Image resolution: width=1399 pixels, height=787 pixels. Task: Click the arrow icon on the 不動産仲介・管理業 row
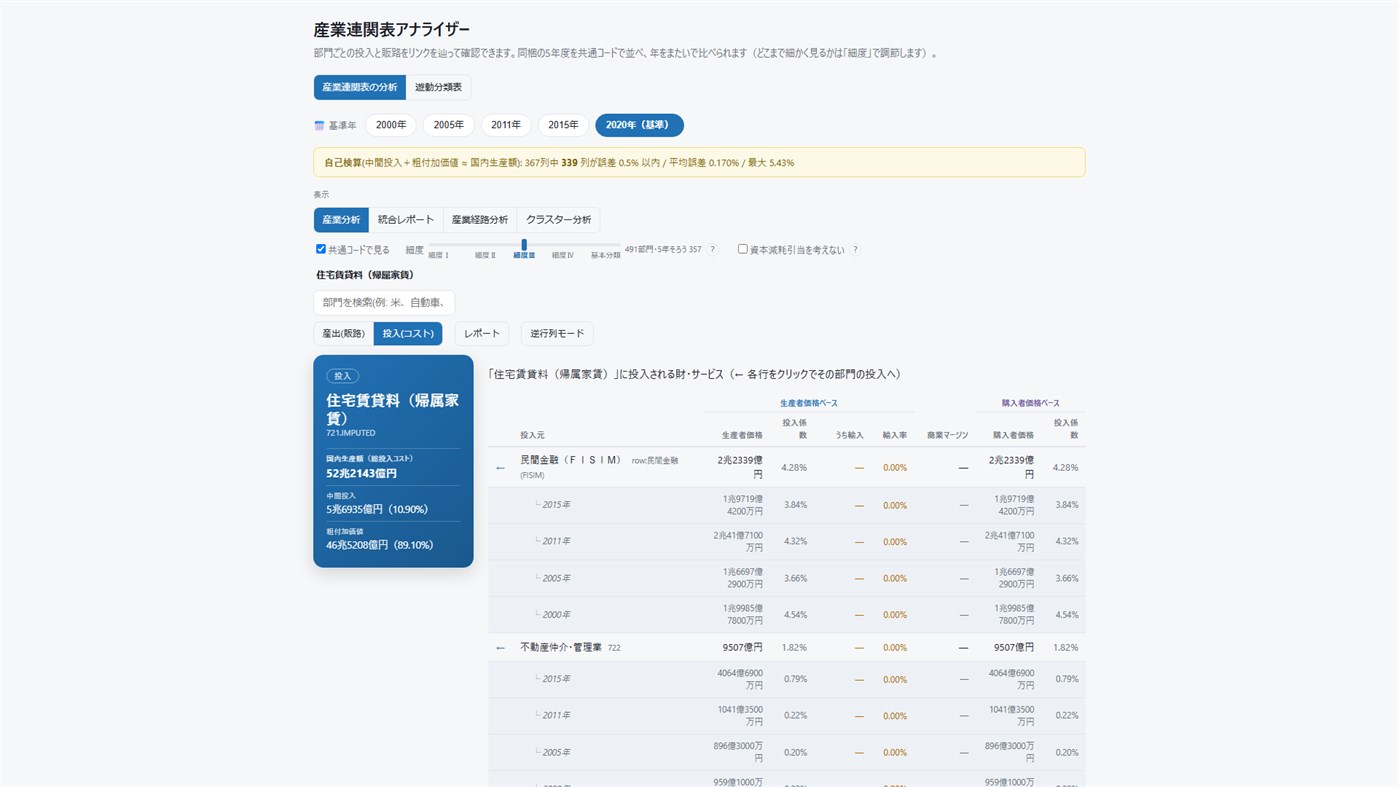coord(500,647)
